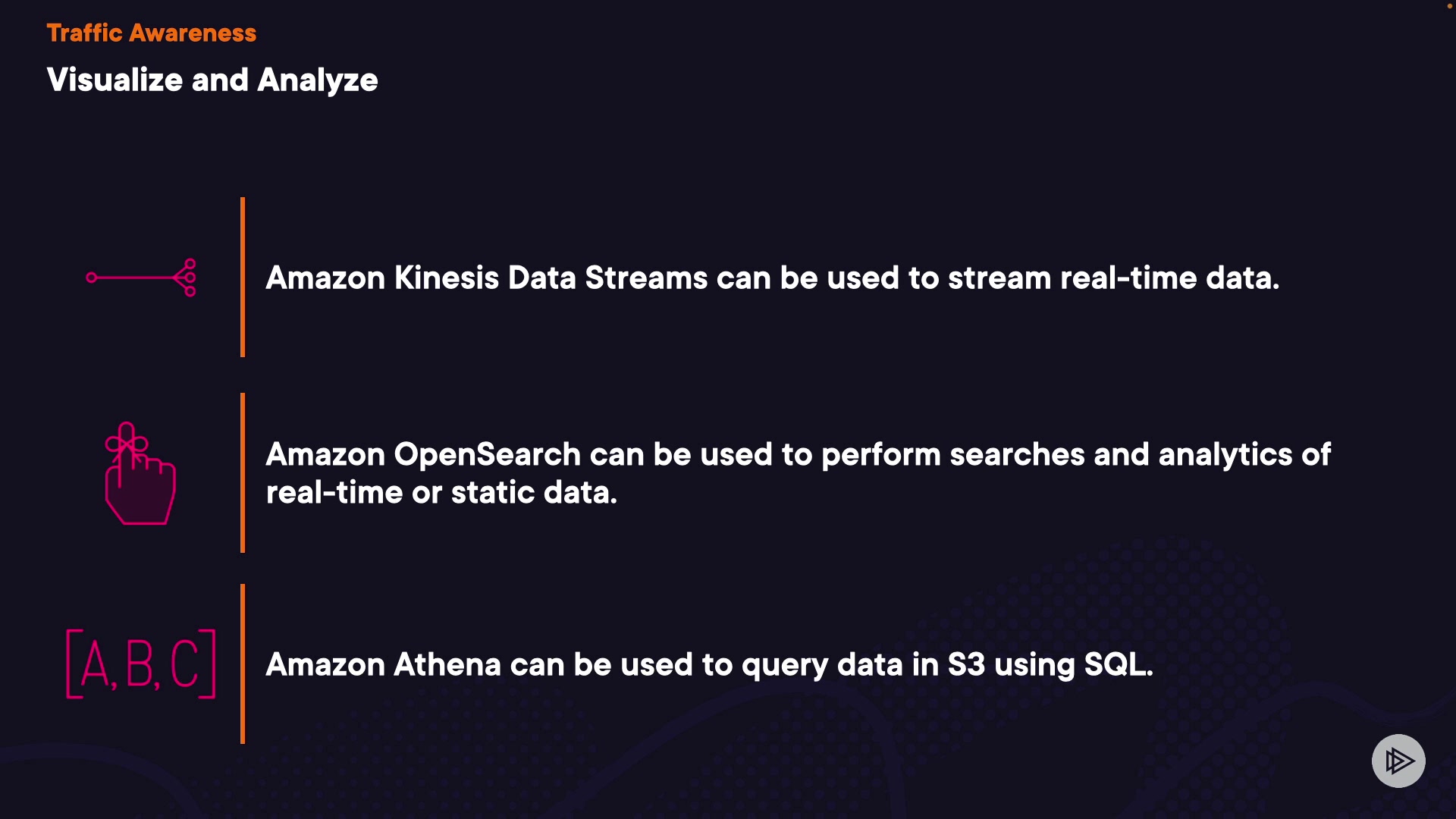Click the orange divider beside the Kinesis text
Screen dimensions: 1456x819
click(243, 277)
